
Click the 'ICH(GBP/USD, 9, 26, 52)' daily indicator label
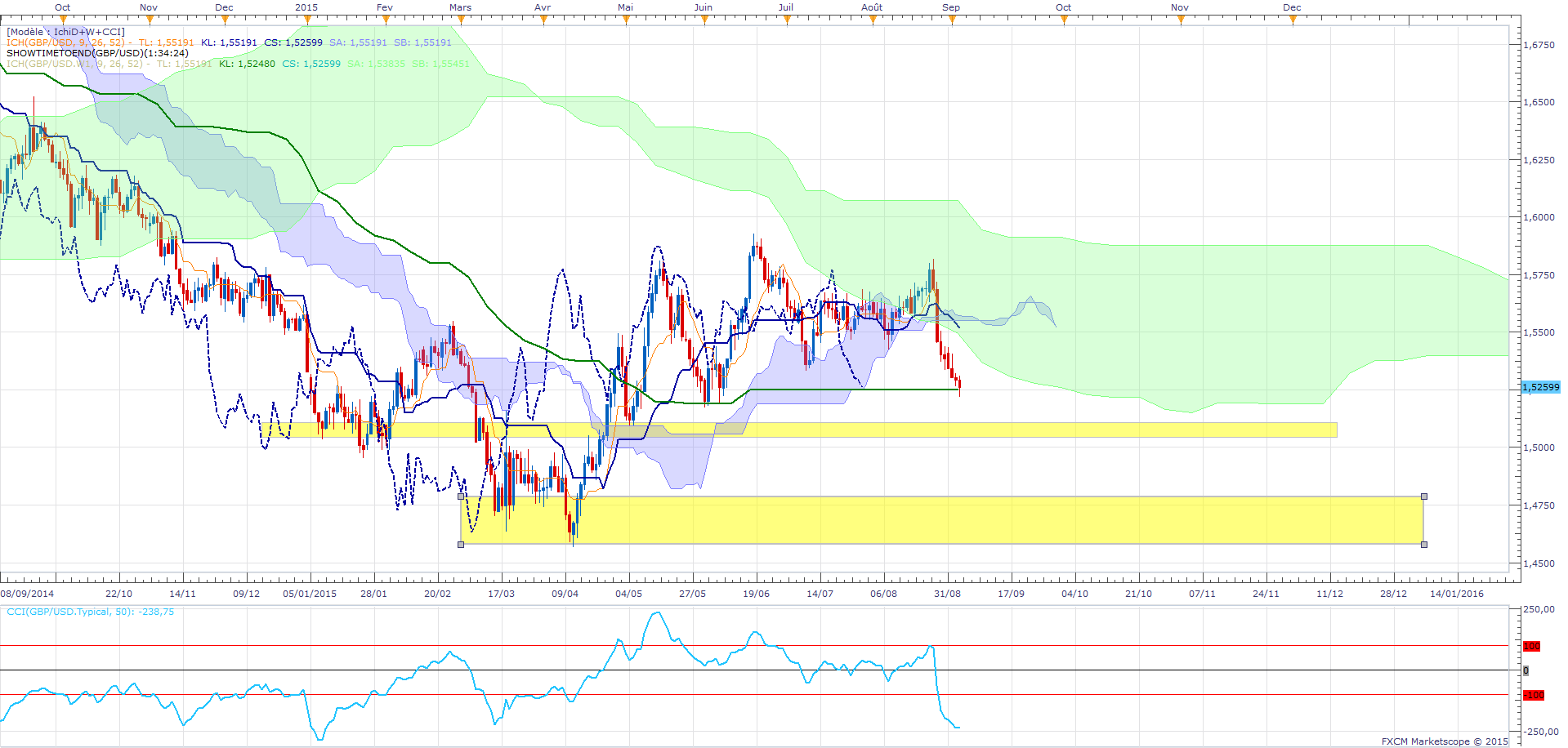(66, 42)
